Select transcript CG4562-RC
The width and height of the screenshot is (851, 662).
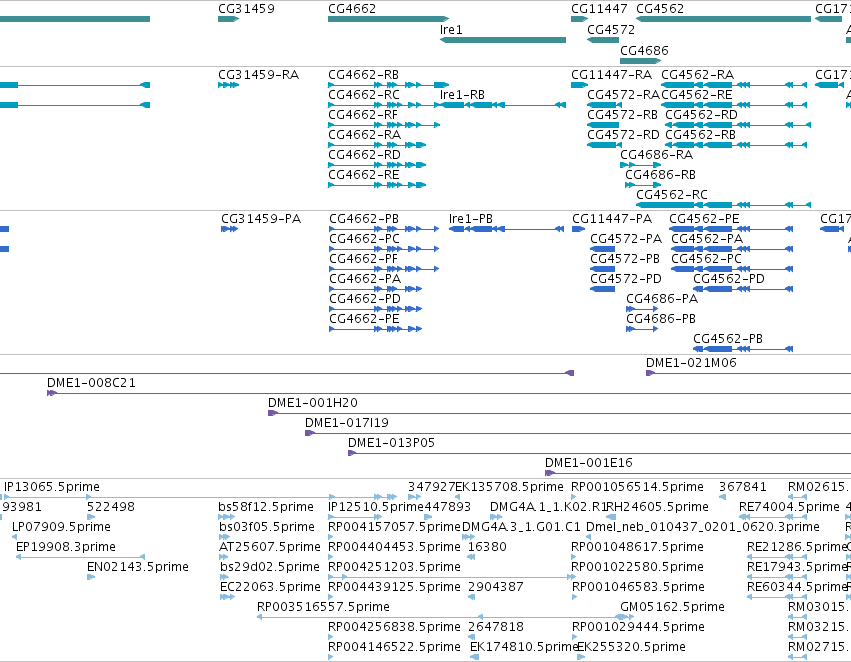pyautogui.click(x=723, y=205)
